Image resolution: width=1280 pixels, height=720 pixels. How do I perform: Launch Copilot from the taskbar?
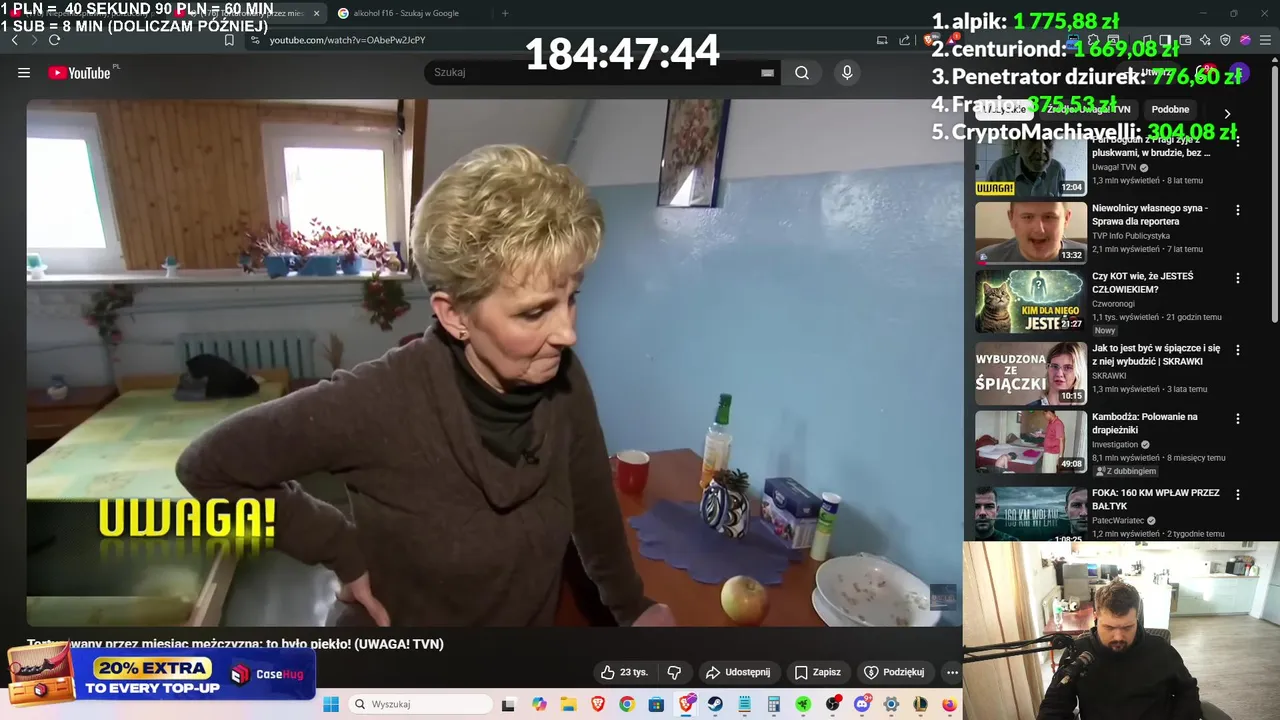click(540, 705)
